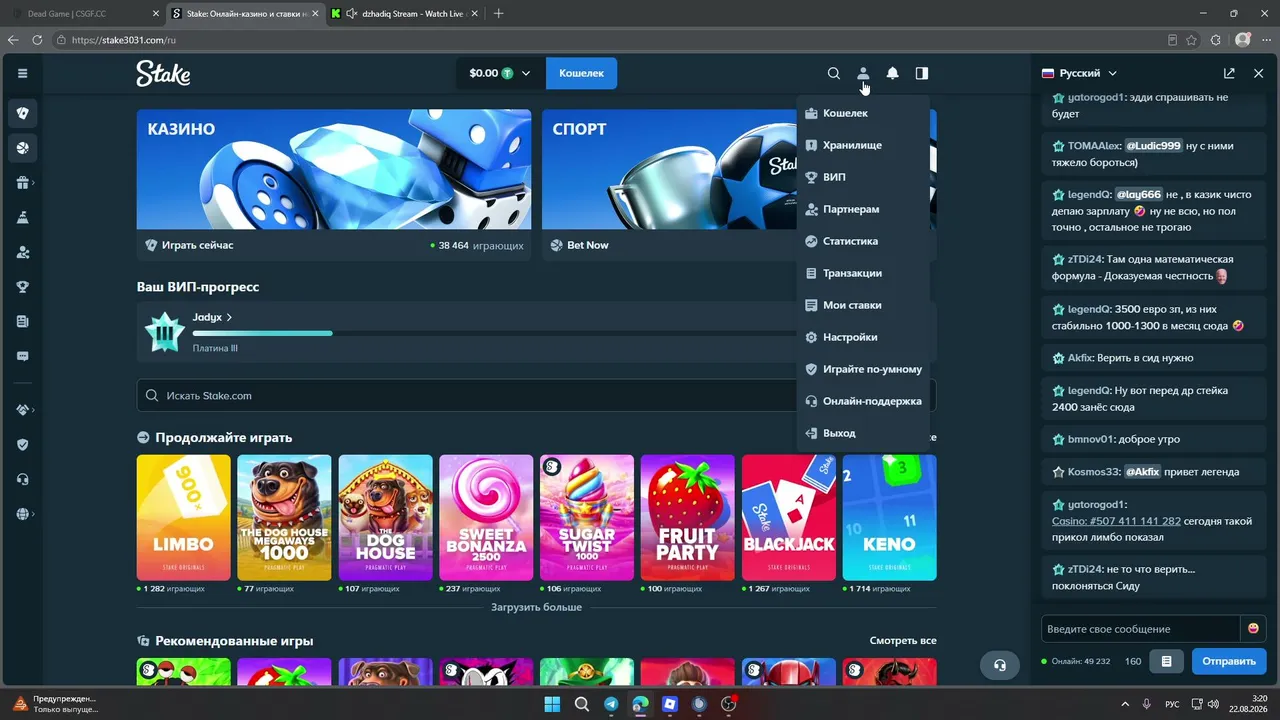Click the blue Кошелек button in the header
Viewport: 1280px width, 720px height.
(581, 73)
